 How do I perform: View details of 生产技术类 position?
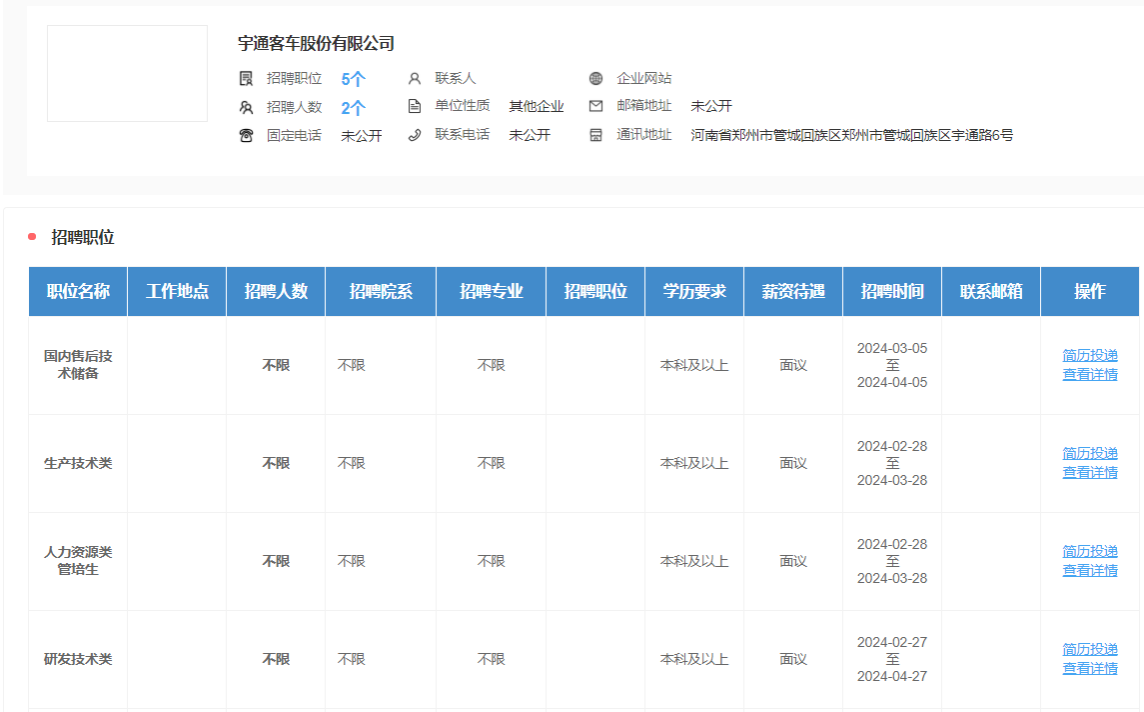1089,472
